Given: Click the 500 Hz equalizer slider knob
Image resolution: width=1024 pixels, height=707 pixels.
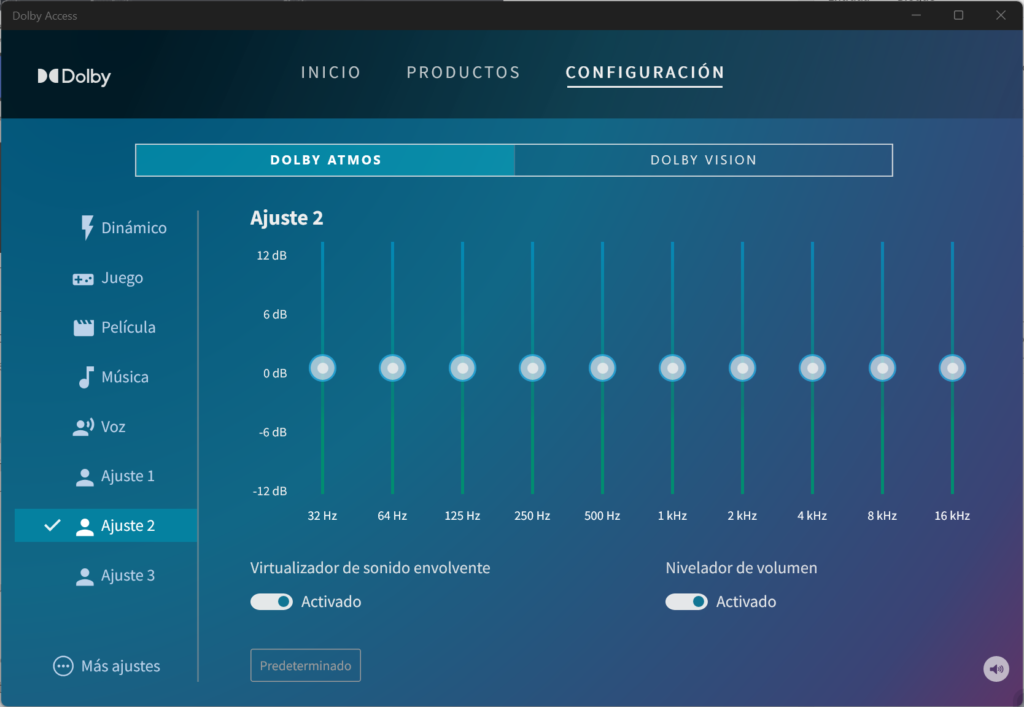Looking at the screenshot, I should [x=602, y=368].
